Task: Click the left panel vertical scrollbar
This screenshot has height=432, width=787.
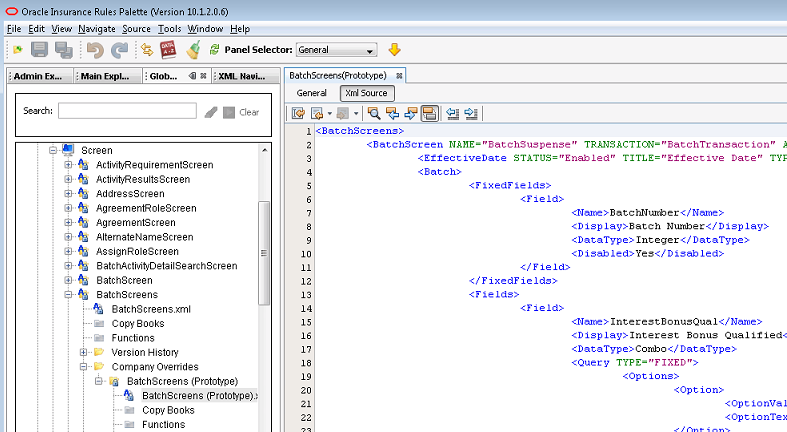Action: [264, 250]
